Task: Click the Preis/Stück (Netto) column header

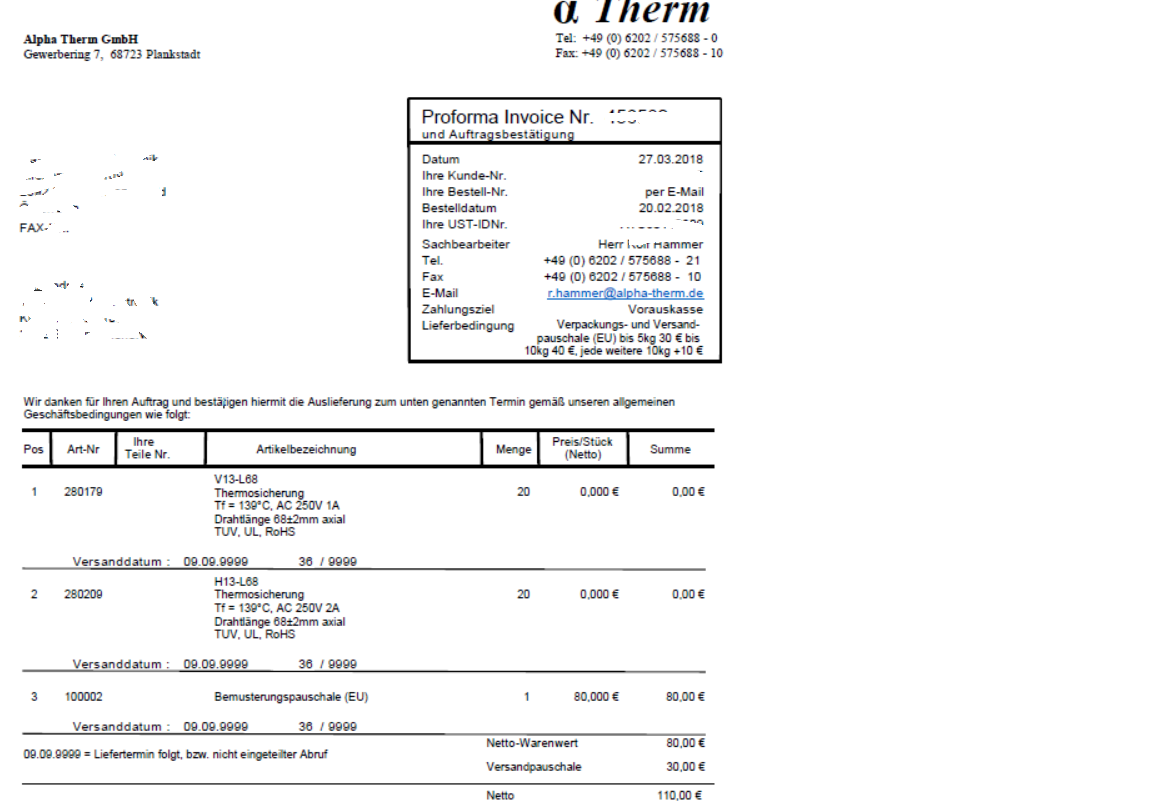Action: point(582,448)
